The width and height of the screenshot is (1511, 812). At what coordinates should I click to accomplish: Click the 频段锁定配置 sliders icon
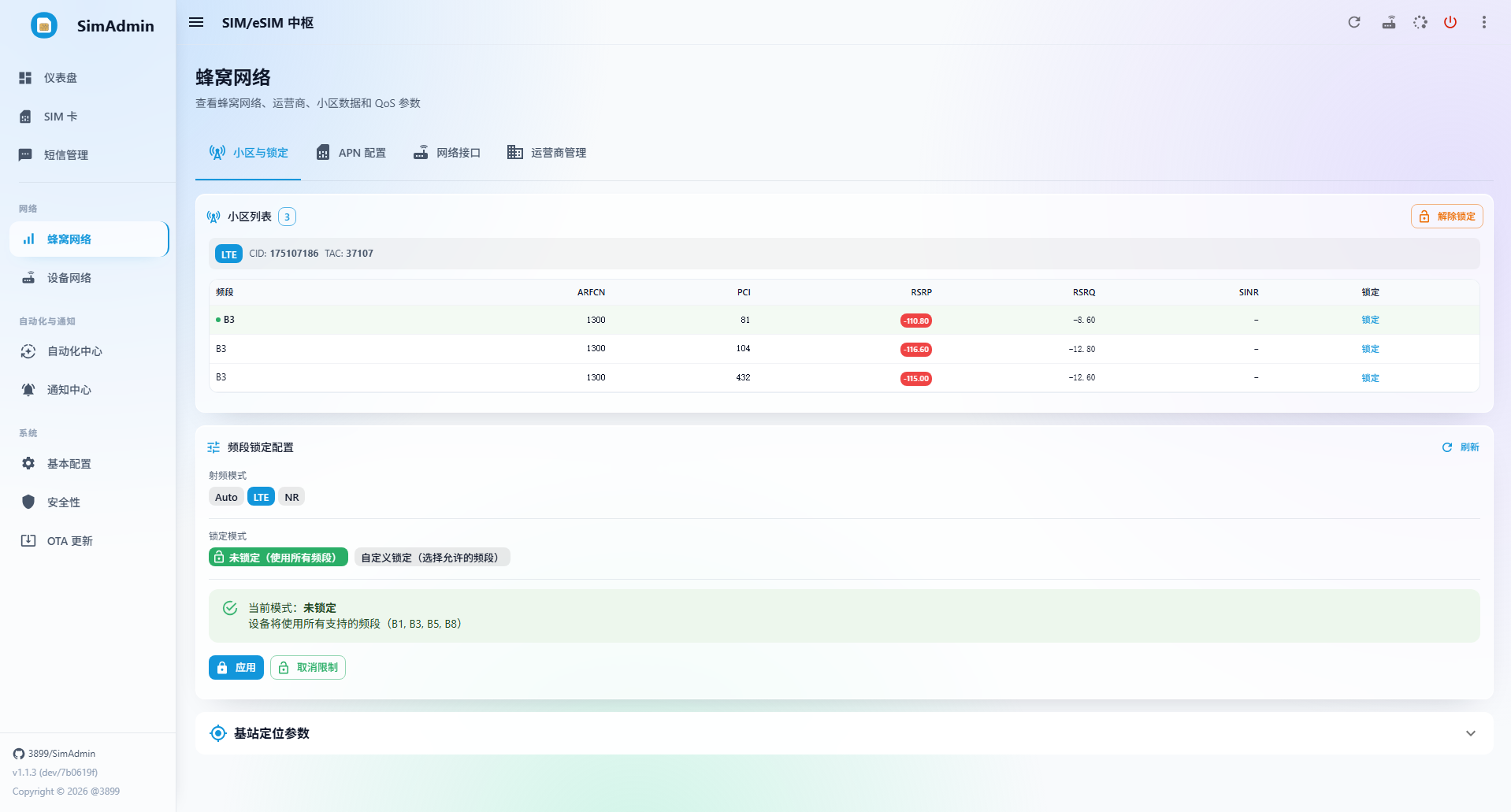pos(213,447)
